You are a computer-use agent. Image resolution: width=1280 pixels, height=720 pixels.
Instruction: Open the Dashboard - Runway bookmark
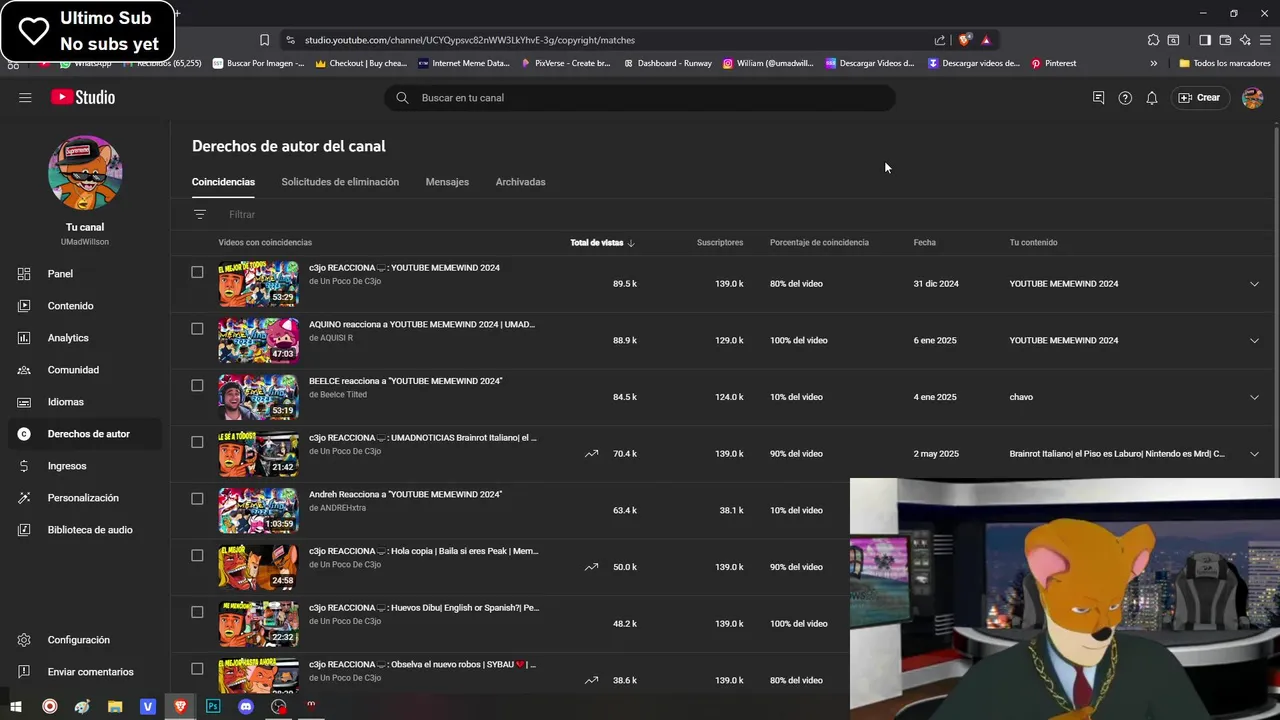click(667, 63)
